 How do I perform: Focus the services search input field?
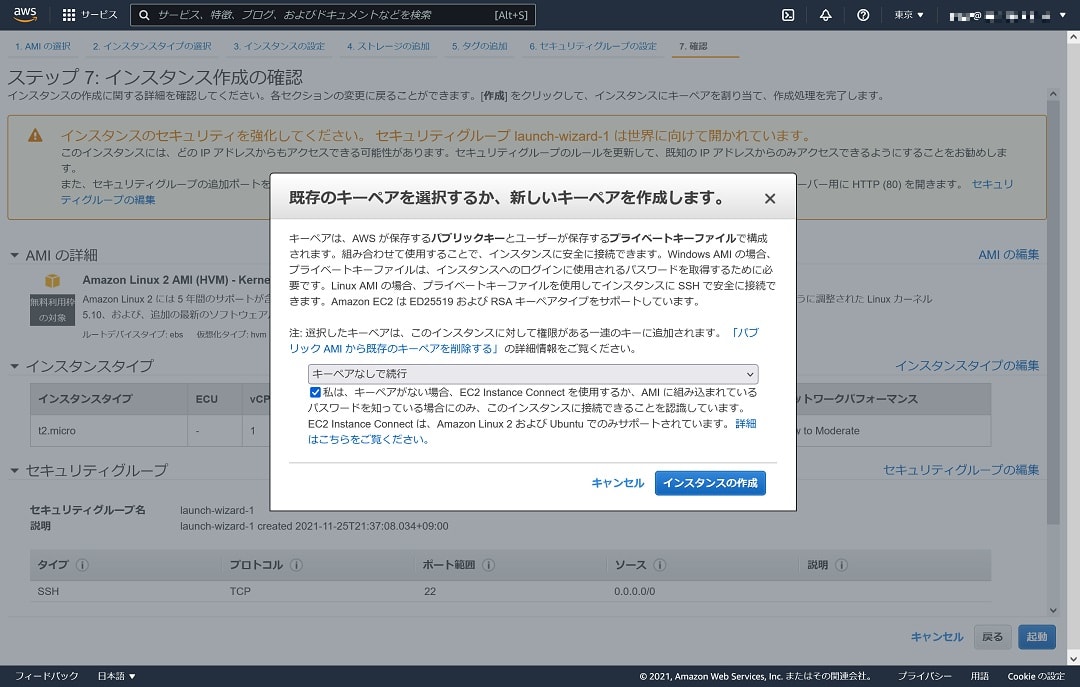coord(333,14)
